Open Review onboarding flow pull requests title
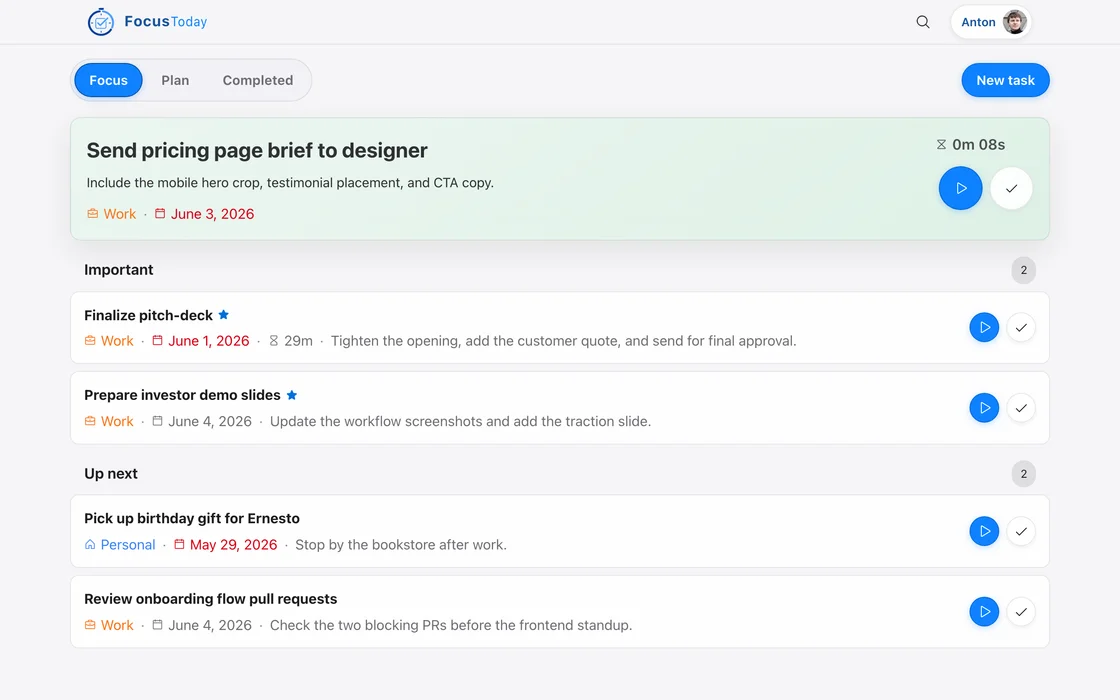Viewport: 1120px width, 700px height. [211, 599]
